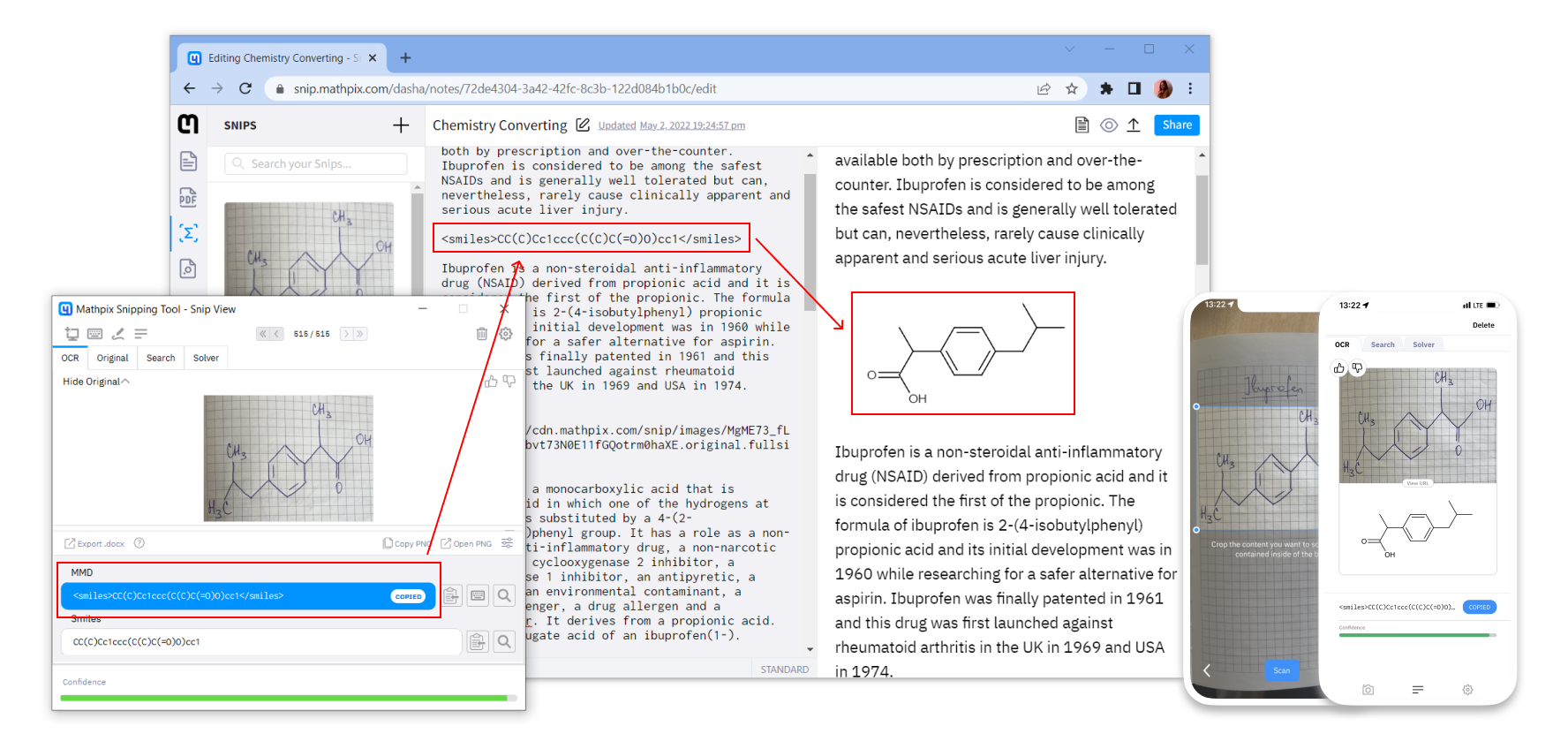This screenshot has width=1568, height=749.
Task: Switch to the Original tab
Action: click(113, 358)
